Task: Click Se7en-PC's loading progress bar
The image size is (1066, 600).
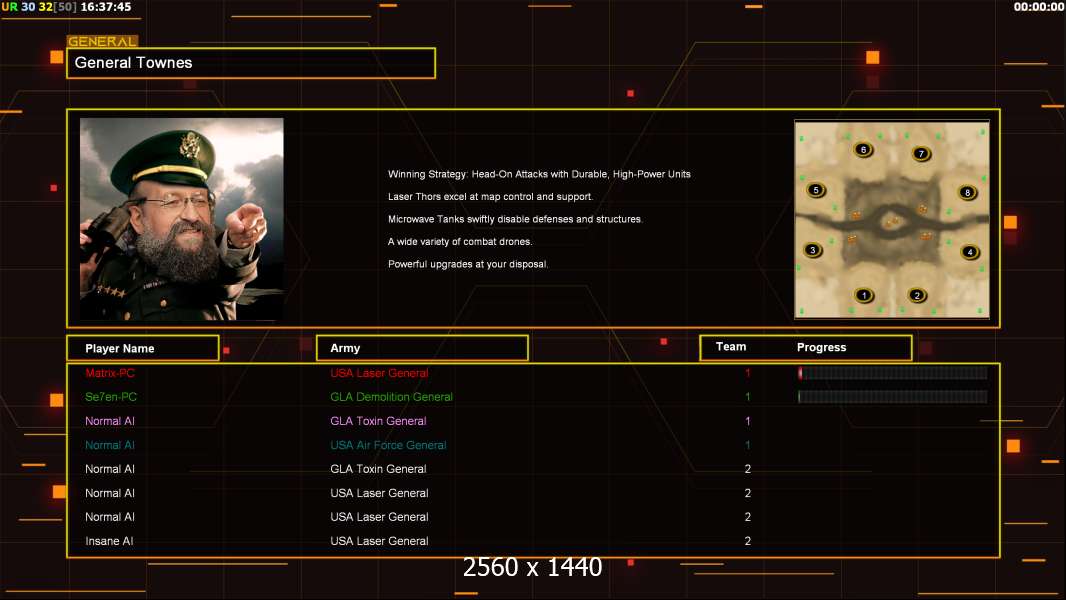Action: point(893,397)
